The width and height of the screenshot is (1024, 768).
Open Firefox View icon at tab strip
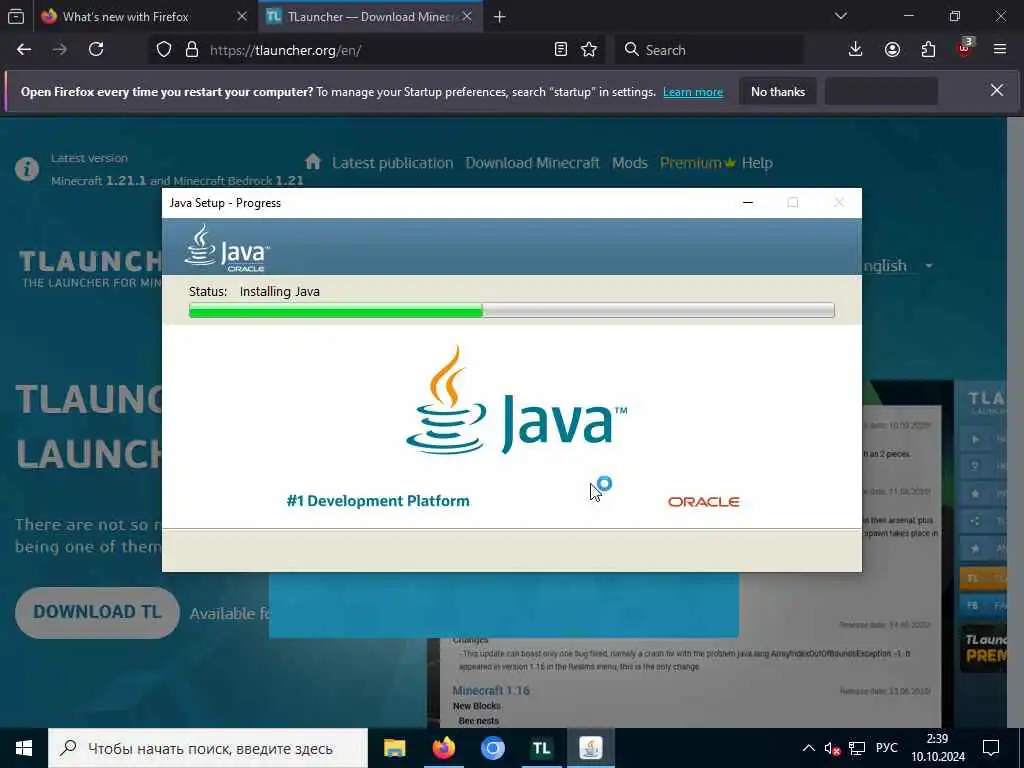16,16
